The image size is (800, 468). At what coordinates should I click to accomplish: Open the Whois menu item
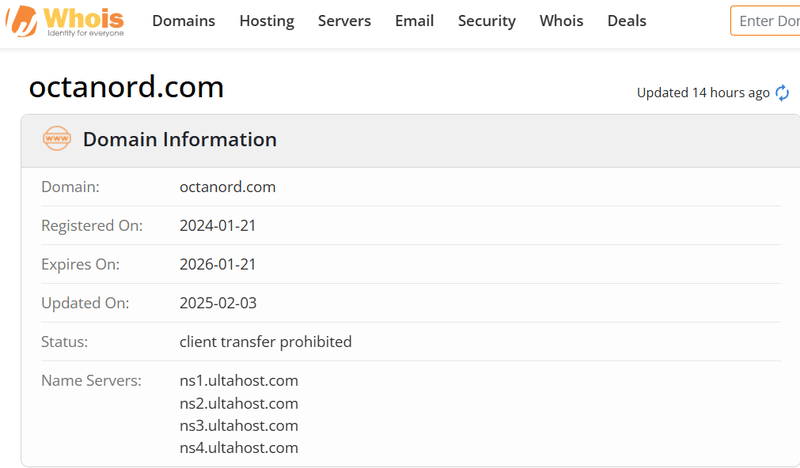pos(561,21)
